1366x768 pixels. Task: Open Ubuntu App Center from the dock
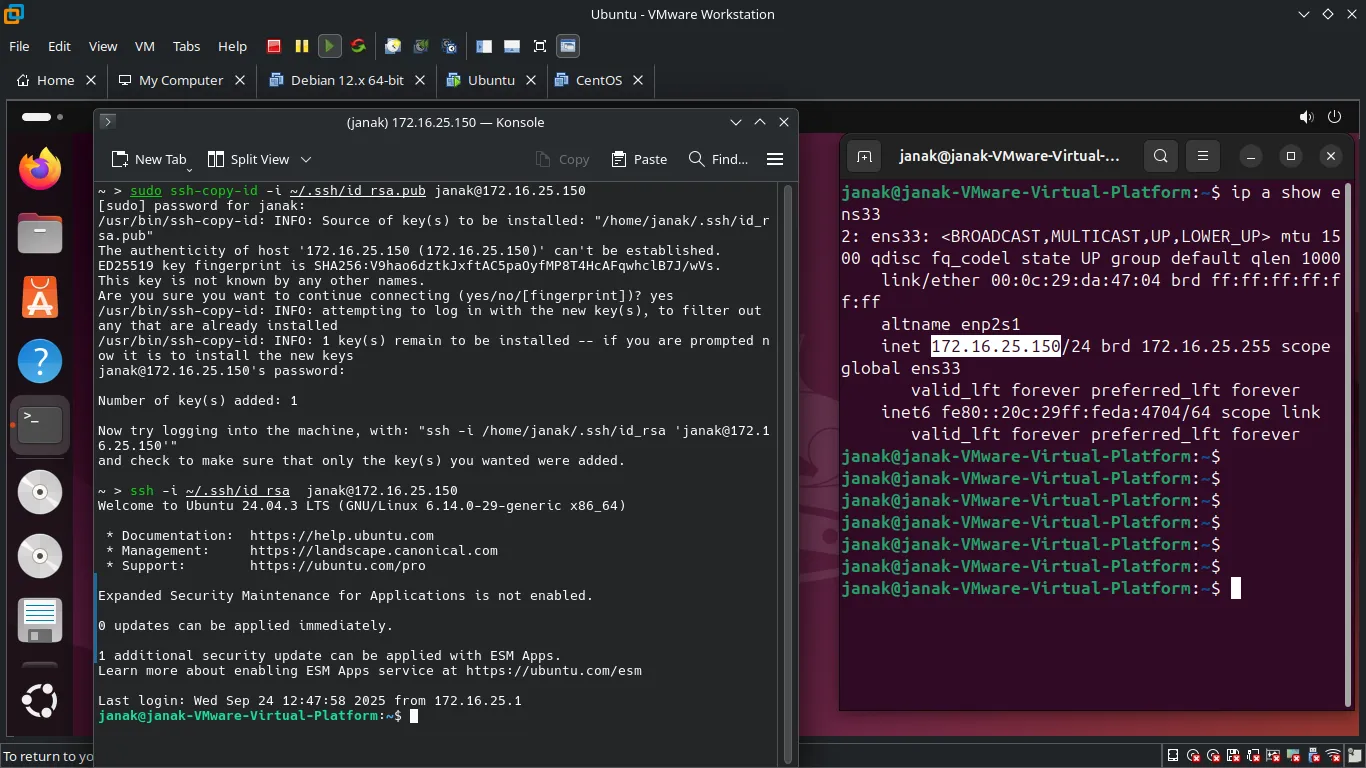tap(40, 297)
